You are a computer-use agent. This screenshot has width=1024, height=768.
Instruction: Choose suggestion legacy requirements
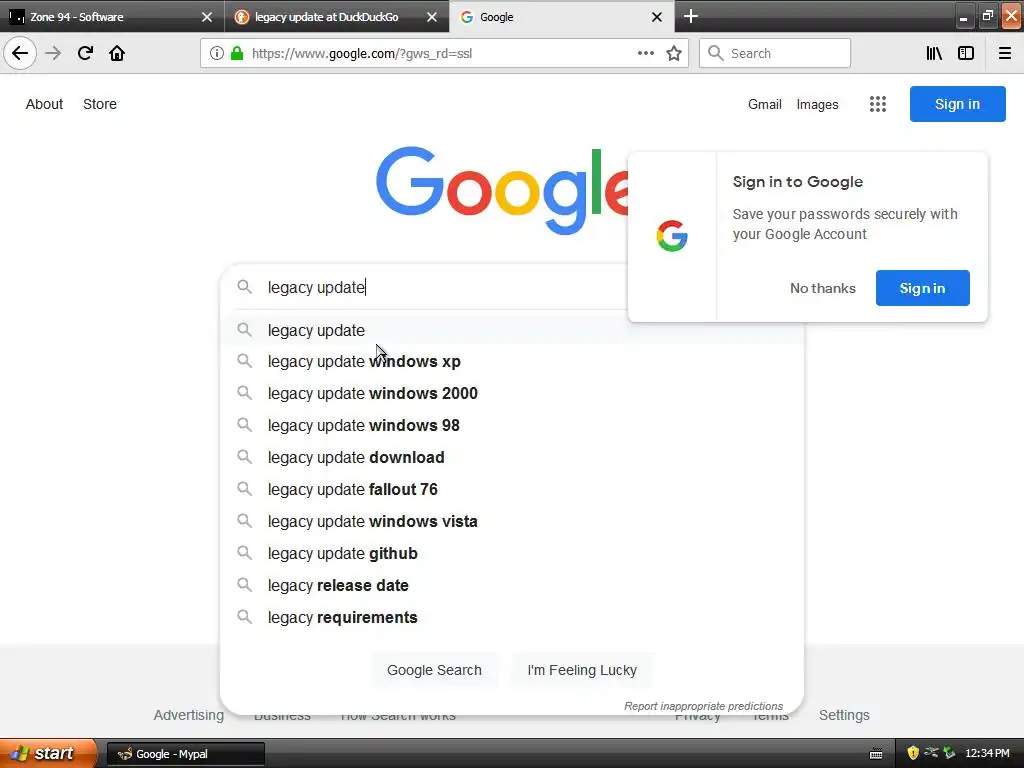(512, 617)
